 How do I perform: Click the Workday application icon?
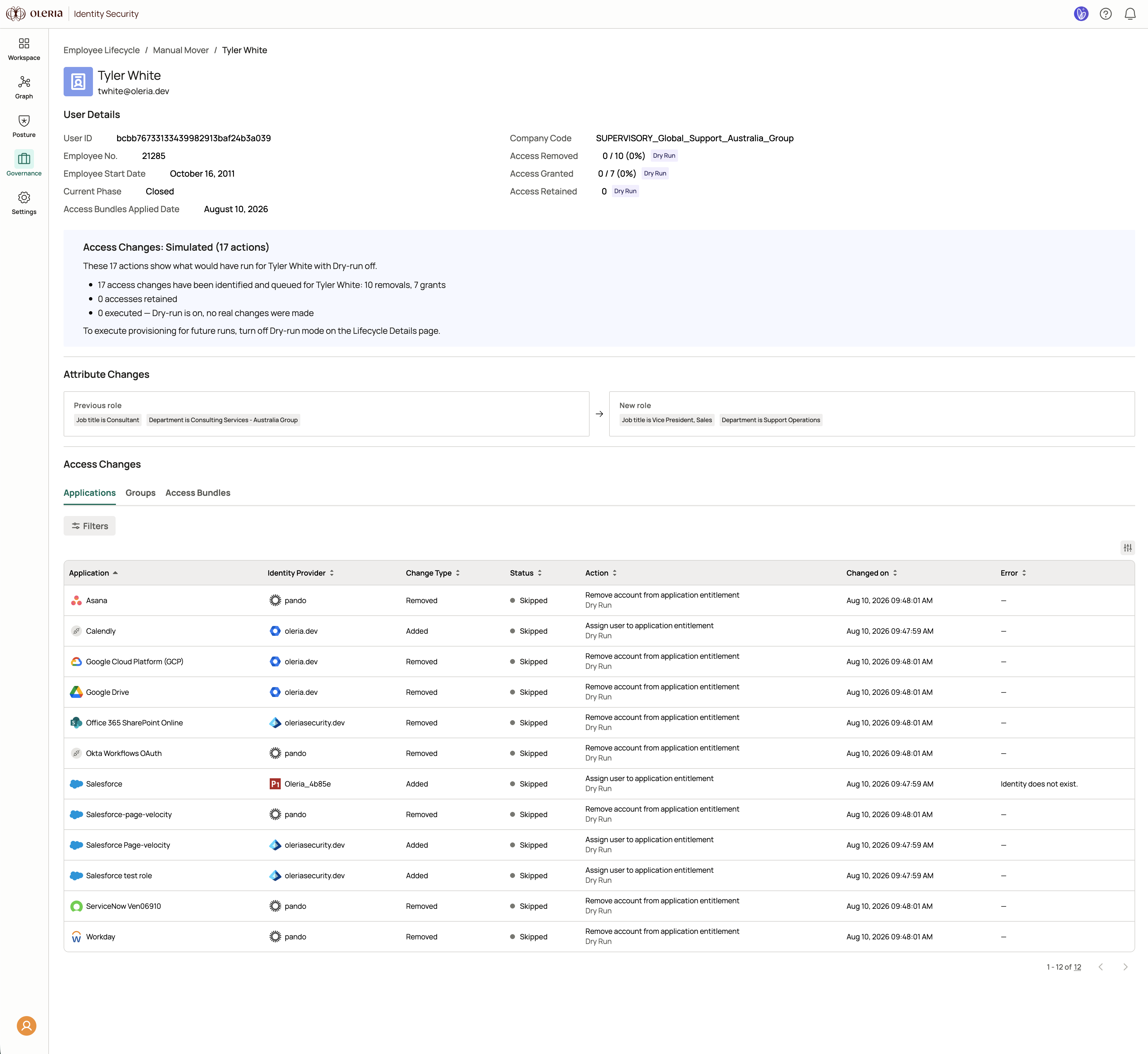pos(76,937)
